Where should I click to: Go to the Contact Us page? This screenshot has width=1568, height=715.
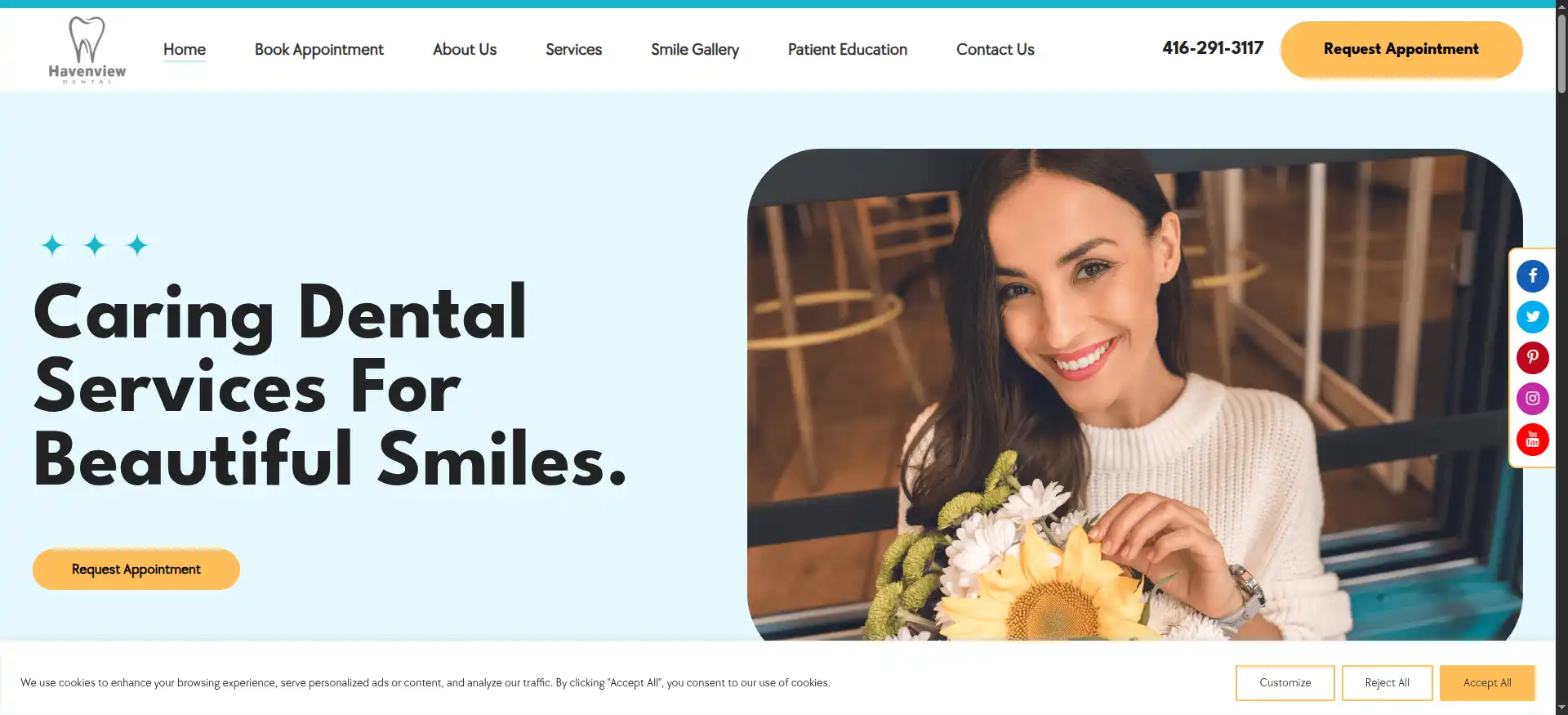pyautogui.click(x=996, y=49)
